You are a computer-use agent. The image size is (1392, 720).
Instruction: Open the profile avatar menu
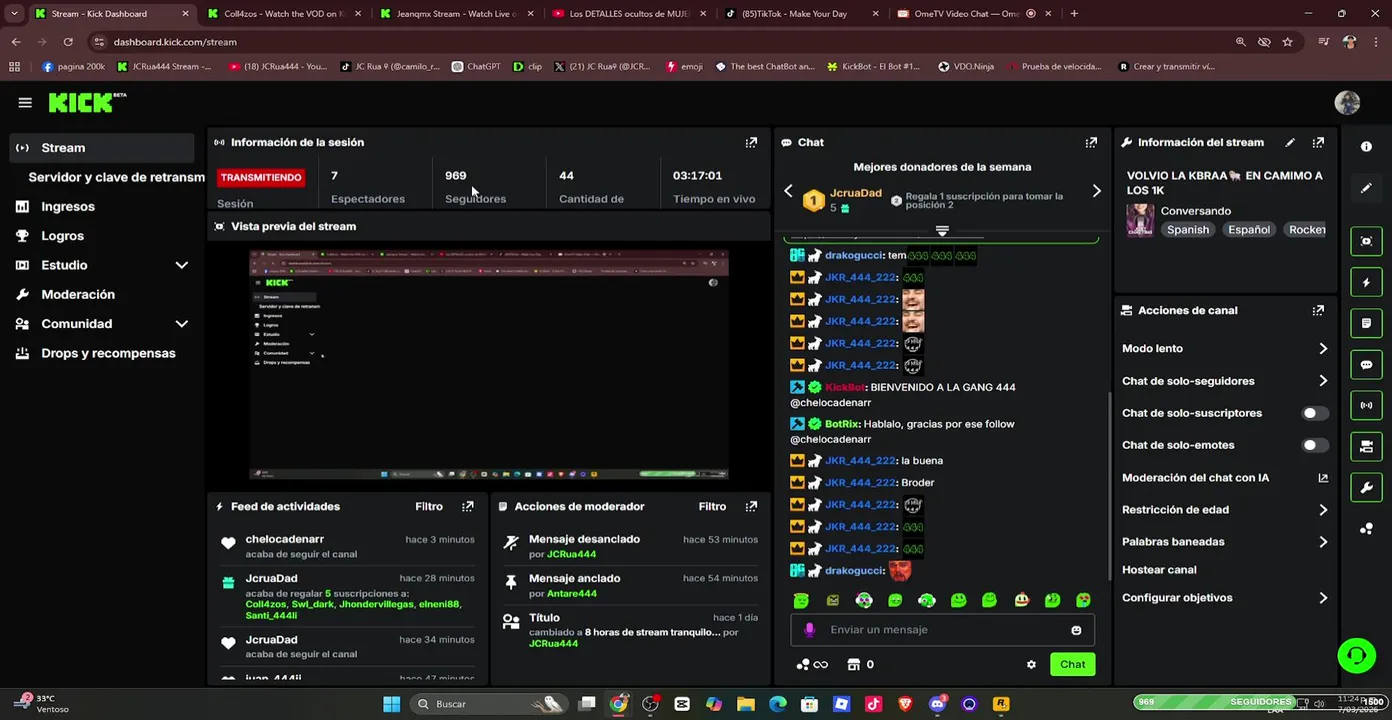click(x=1347, y=103)
